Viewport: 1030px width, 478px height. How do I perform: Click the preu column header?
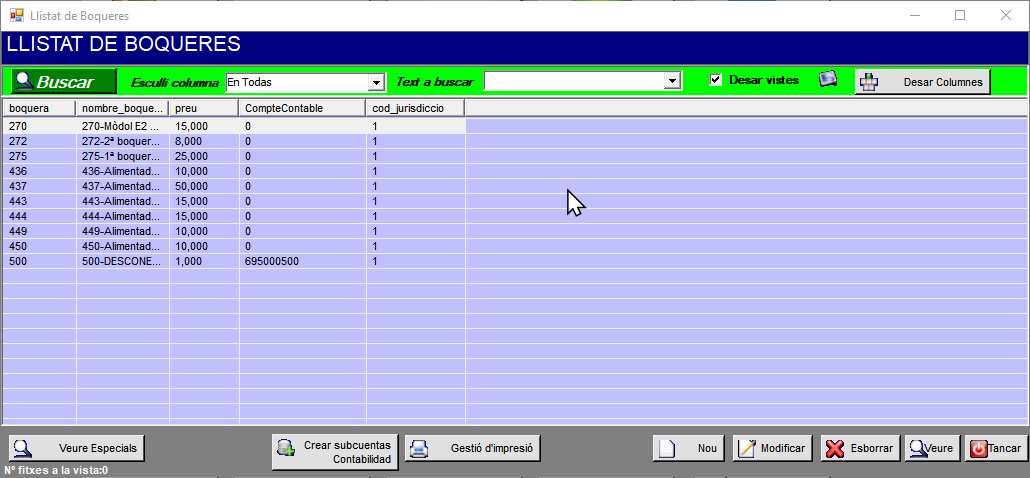click(204, 108)
